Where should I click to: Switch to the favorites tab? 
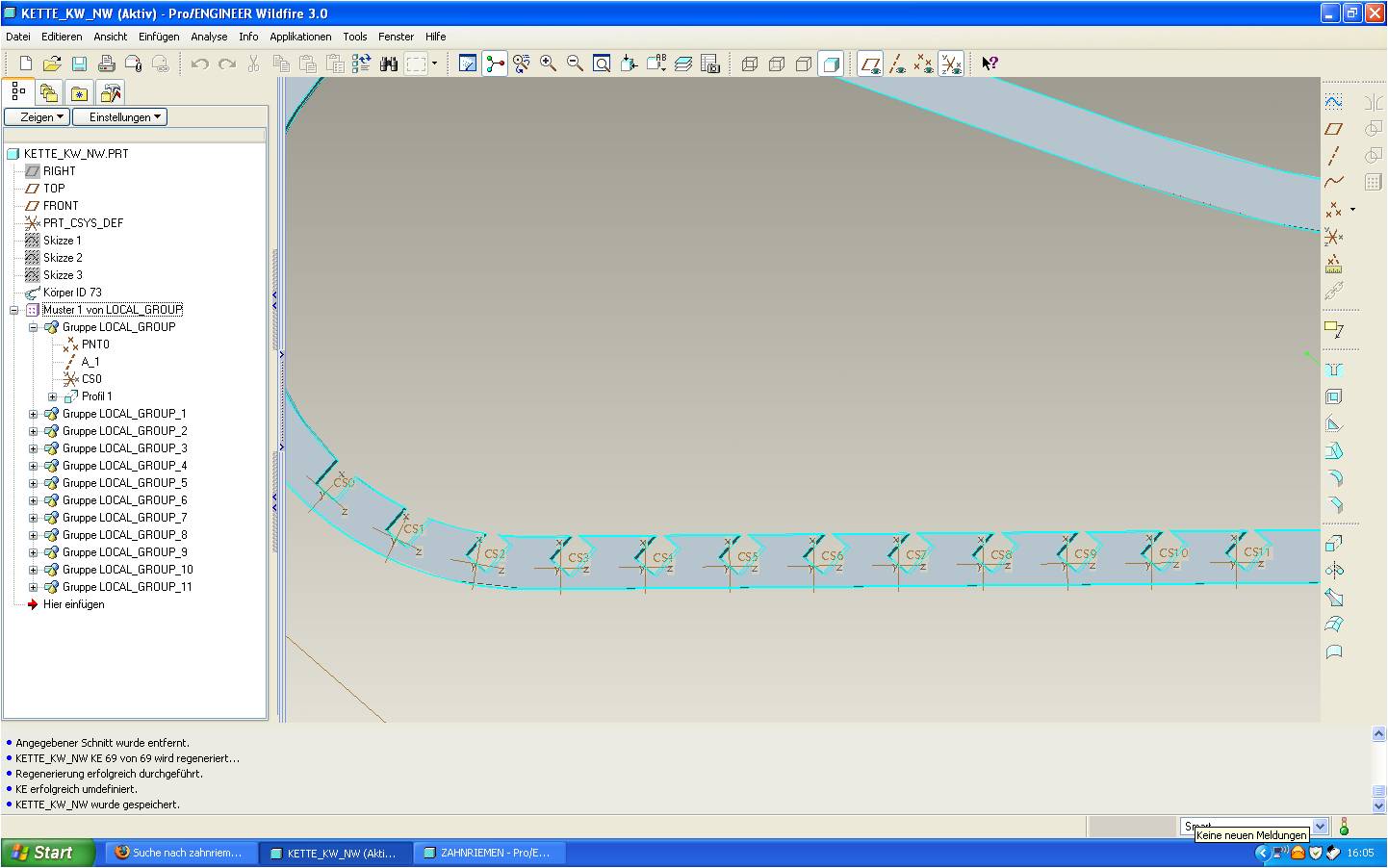point(80,93)
